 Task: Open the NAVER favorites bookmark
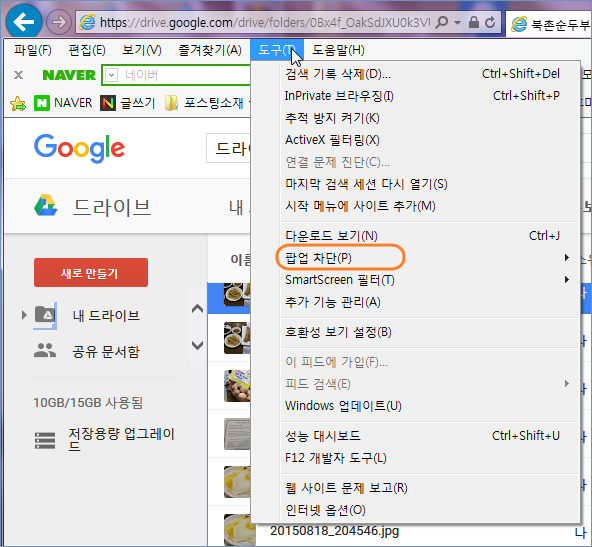(63, 103)
